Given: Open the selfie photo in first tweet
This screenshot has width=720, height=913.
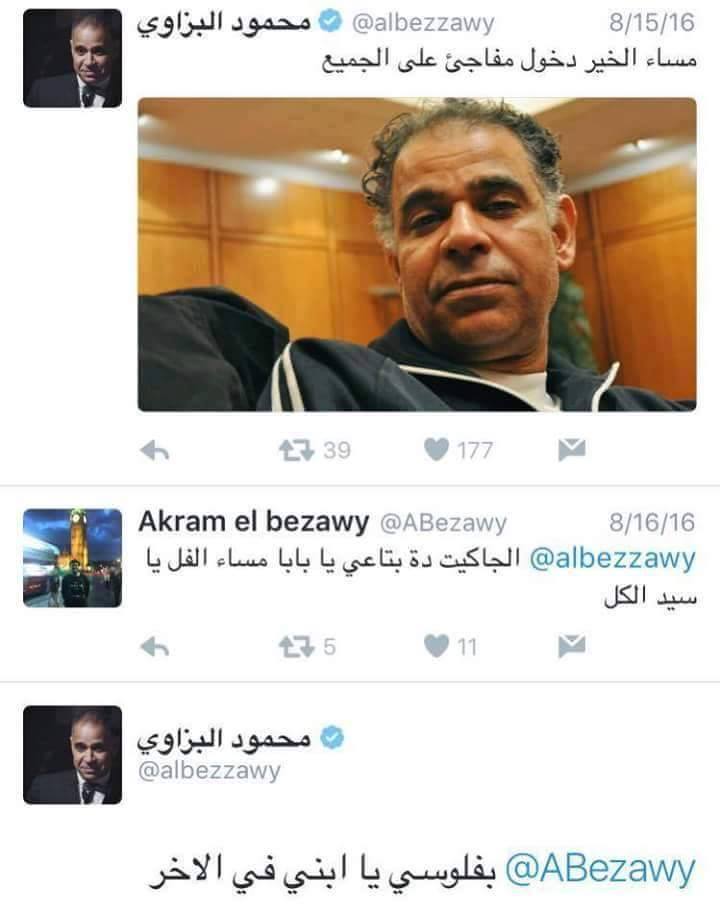Looking at the screenshot, I should 417,254.
